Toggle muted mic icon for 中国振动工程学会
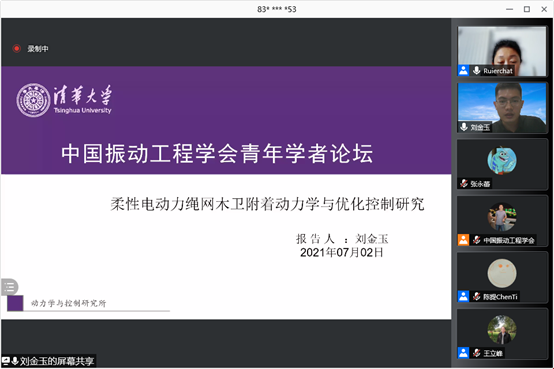This screenshot has height=369, width=554. pyautogui.click(x=477, y=240)
